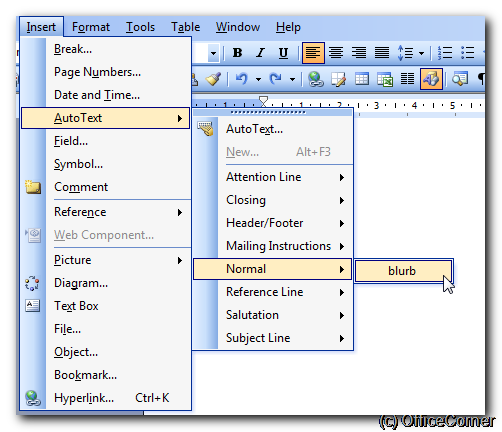
Task: Select Center alignment icon
Action: point(336,53)
